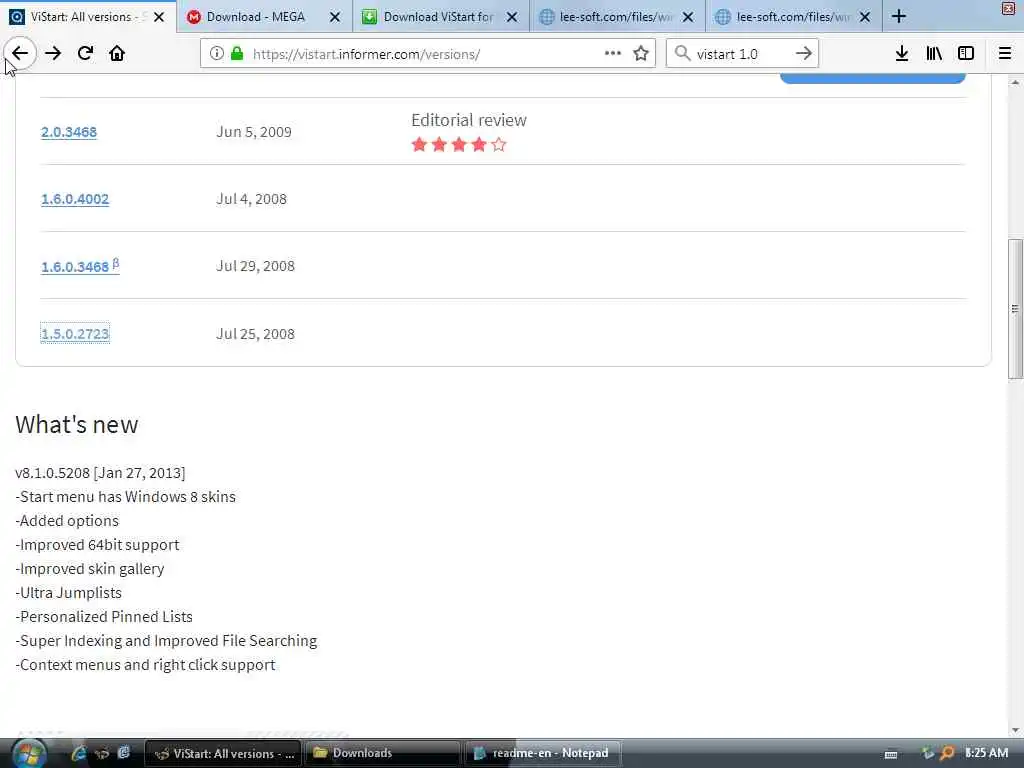Viewport: 1024px width, 768px height.
Task: Open the Firefox hamburger menu
Action: 1004,54
